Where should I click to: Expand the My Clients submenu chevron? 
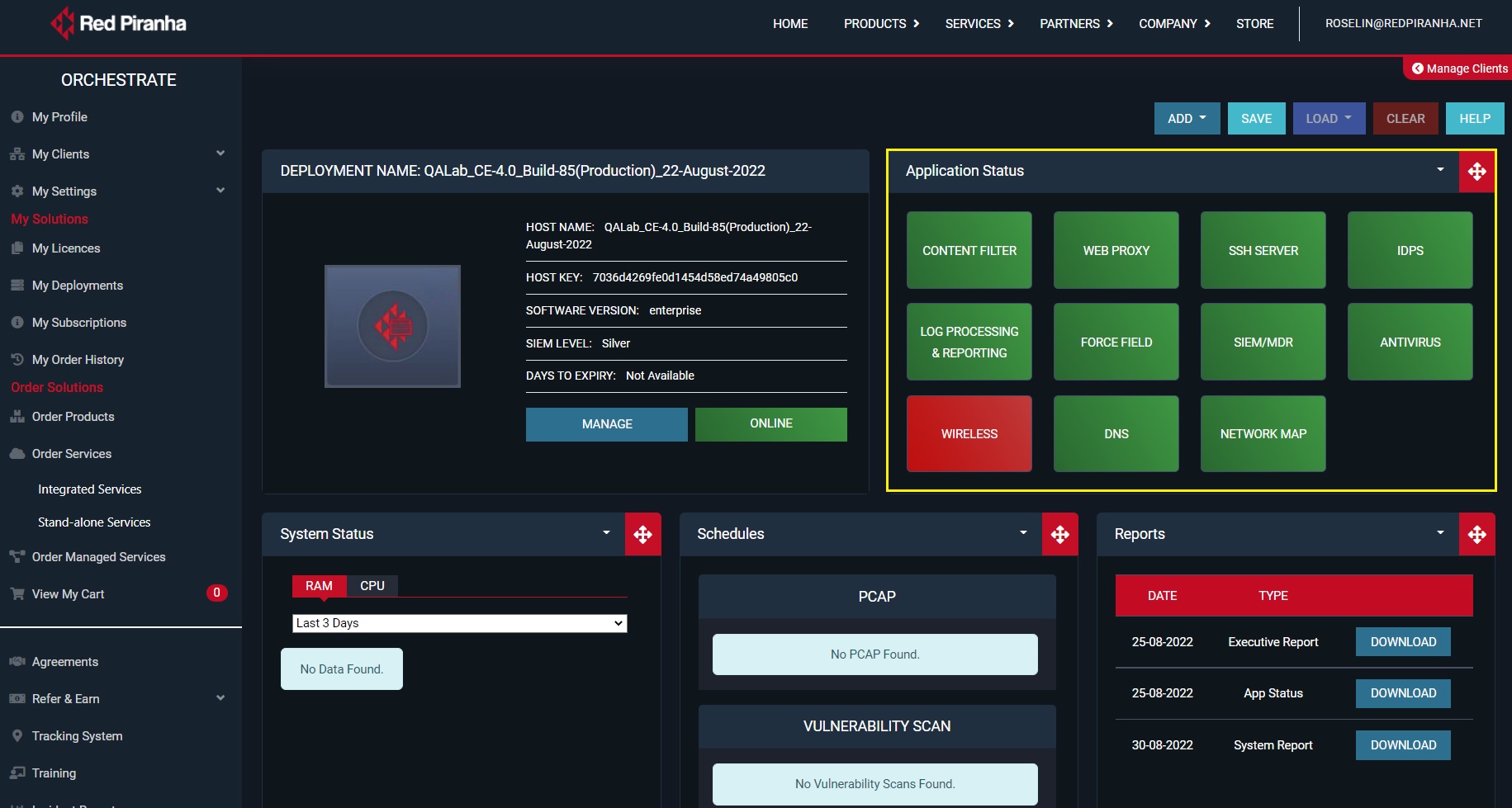[220, 154]
